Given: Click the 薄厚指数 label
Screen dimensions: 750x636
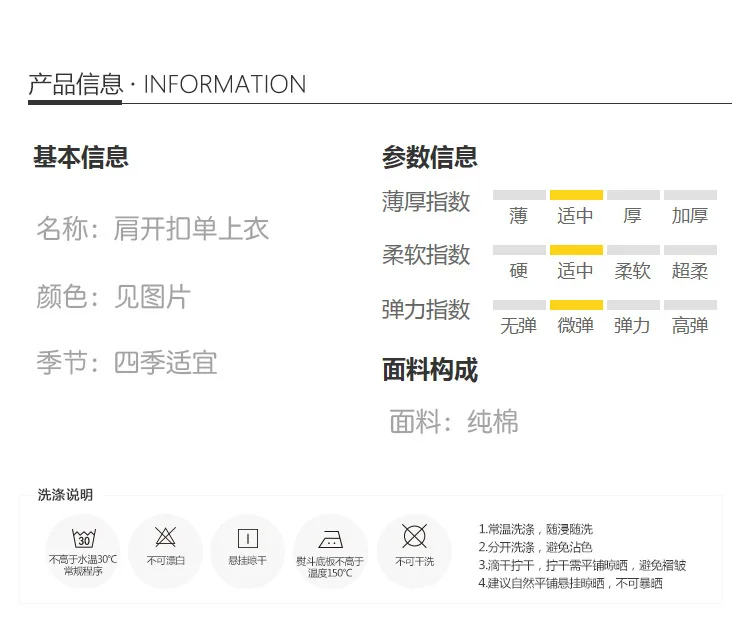Looking at the screenshot, I should click(426, 201).
